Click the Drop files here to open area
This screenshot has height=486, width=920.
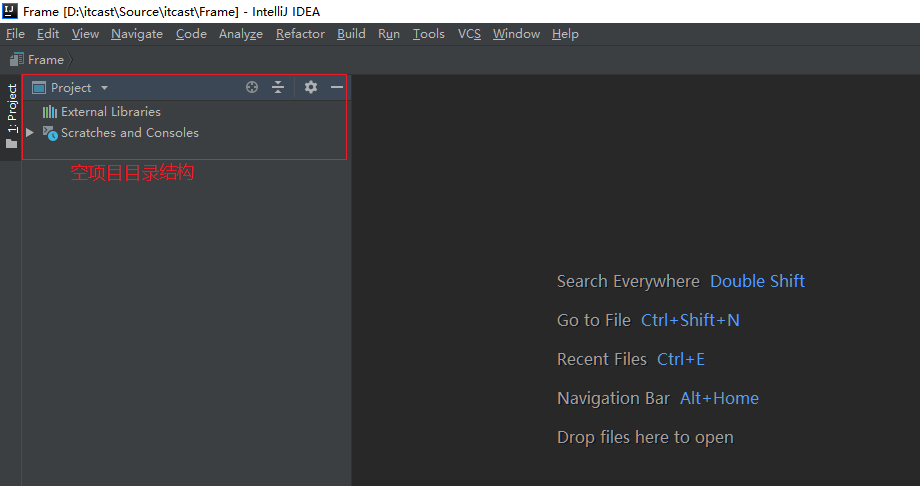pos(645,437)
